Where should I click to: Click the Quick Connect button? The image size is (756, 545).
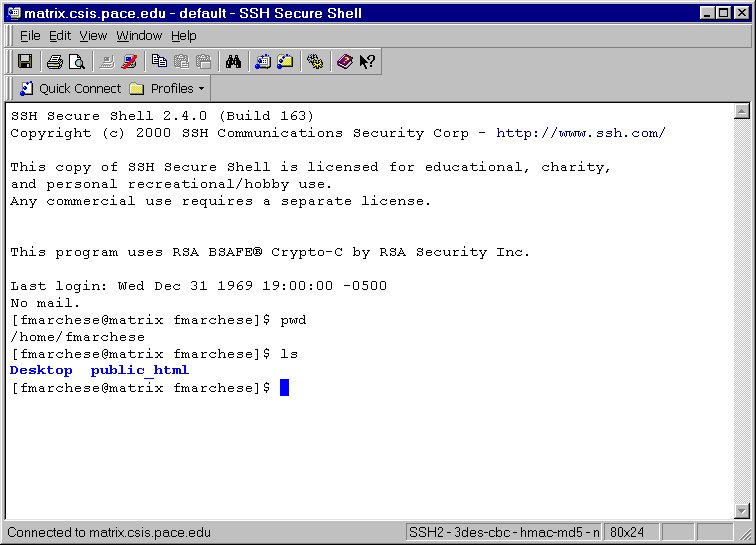click(70, 89)
